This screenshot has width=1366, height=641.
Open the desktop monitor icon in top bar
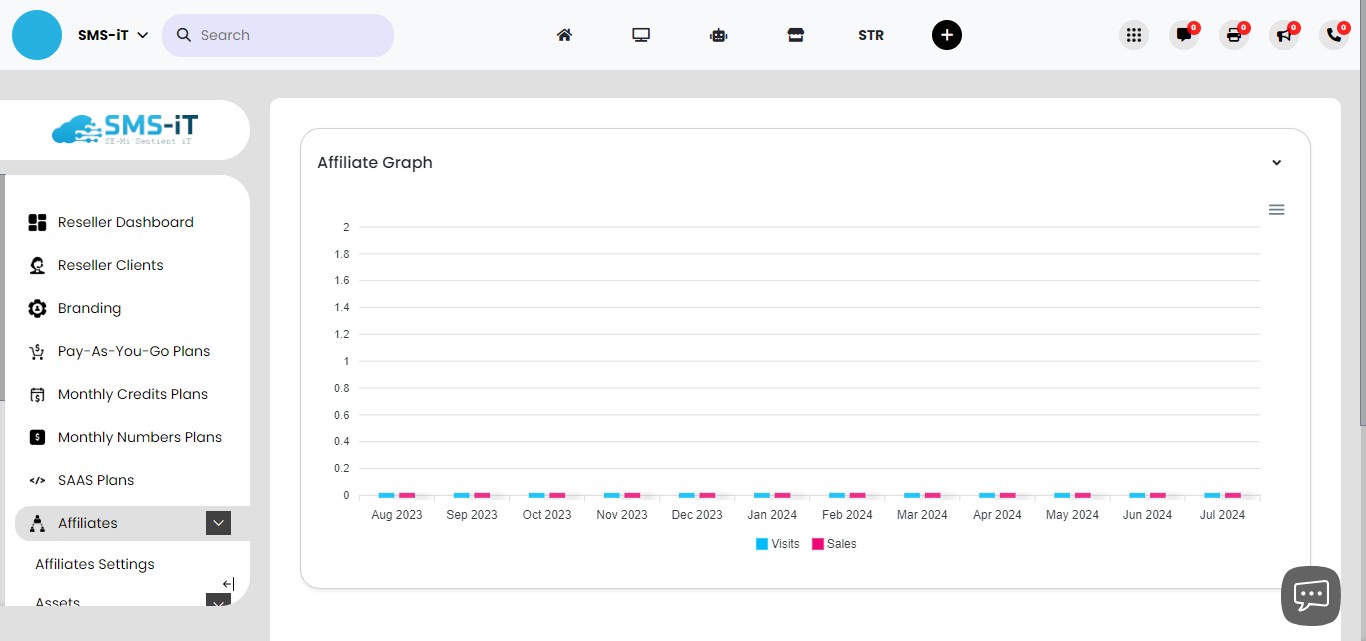641,35
